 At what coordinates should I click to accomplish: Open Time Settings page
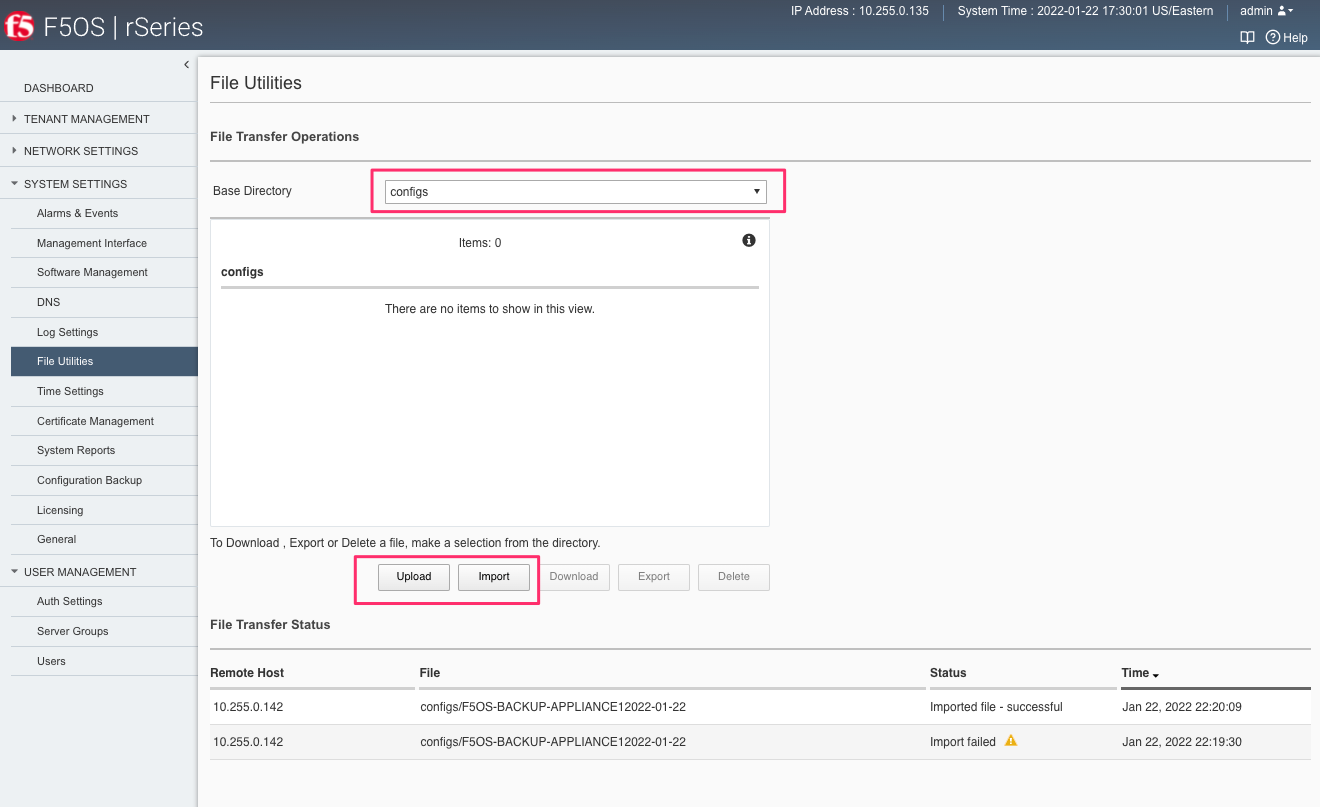click(x=104, y=391)
